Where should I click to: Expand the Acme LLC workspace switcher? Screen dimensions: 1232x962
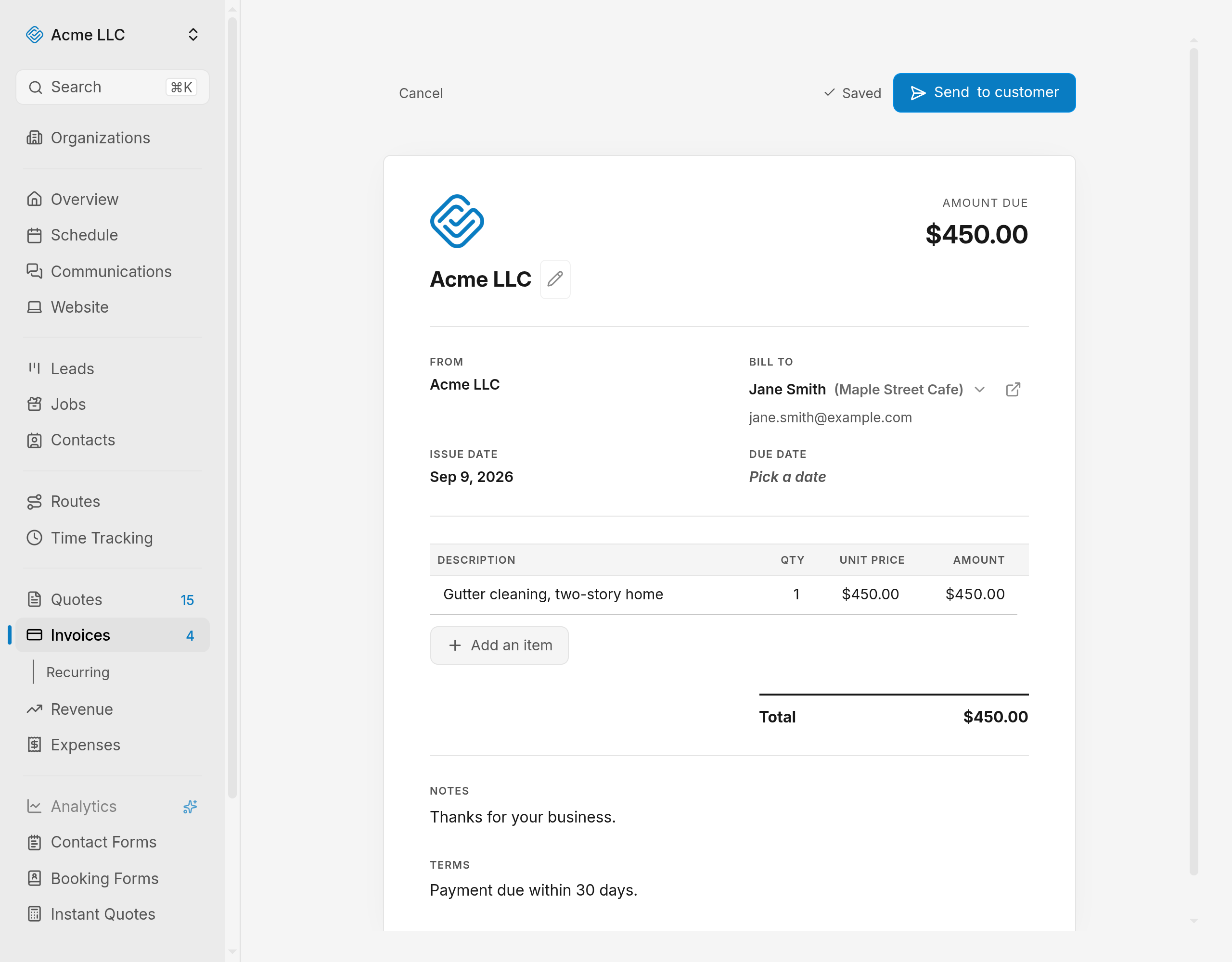pyautogui.click(x=112, y=35)
